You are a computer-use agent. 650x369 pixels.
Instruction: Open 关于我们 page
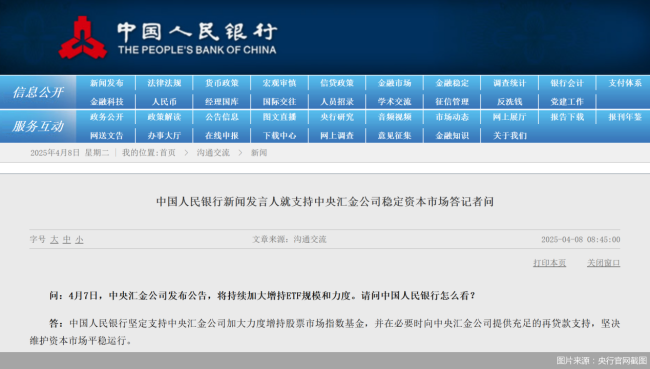click(509, 136)
